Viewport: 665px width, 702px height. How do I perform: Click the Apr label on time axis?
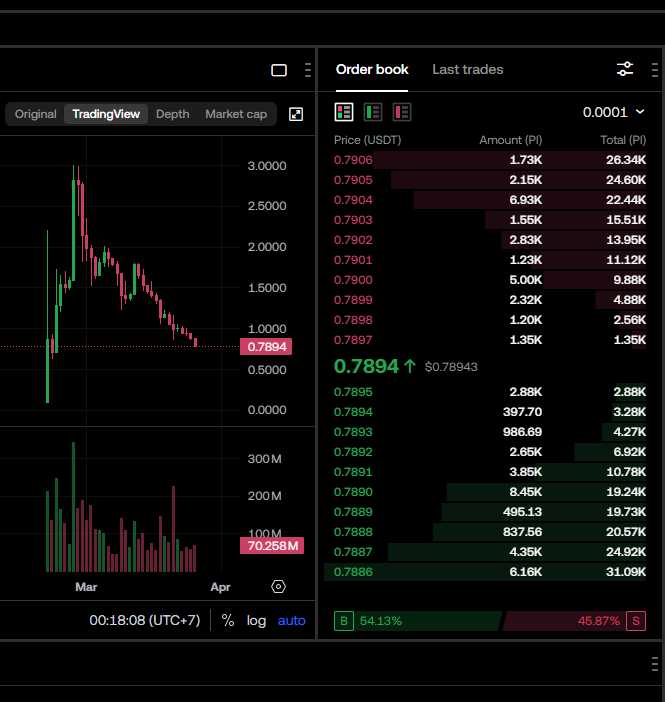(220, 587)
